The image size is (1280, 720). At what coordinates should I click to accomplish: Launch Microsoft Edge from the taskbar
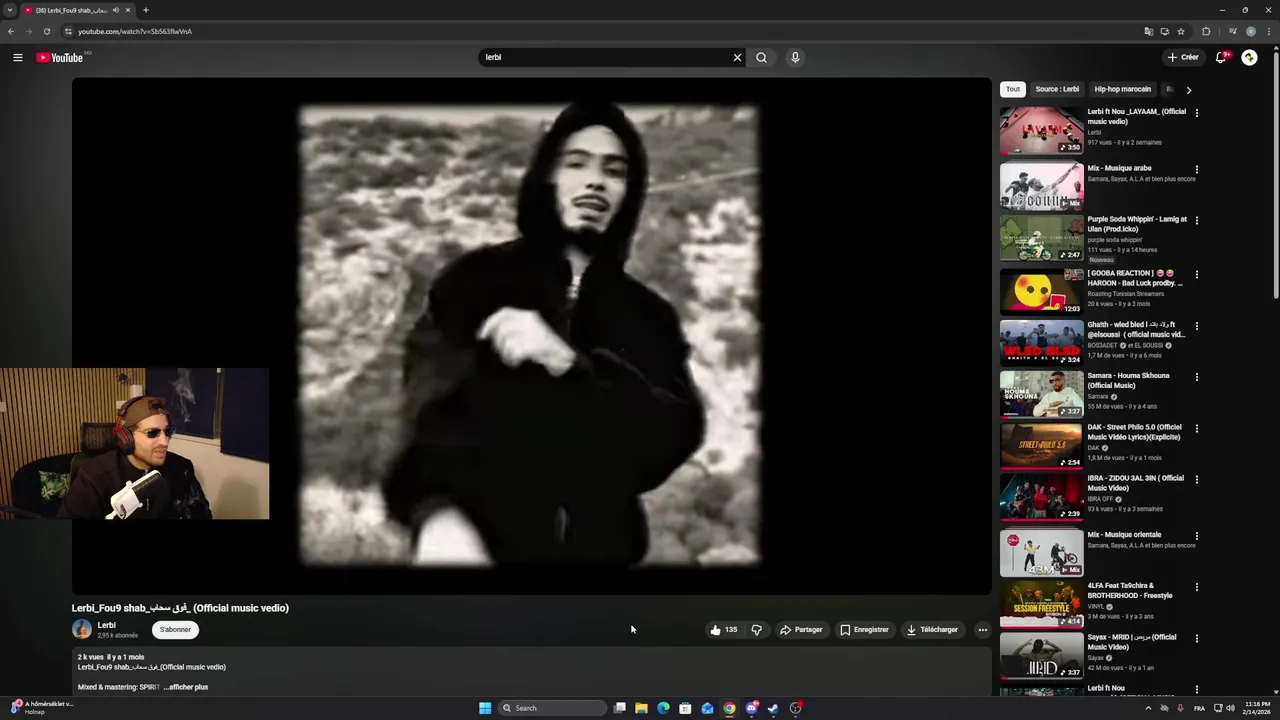point(663,708)
